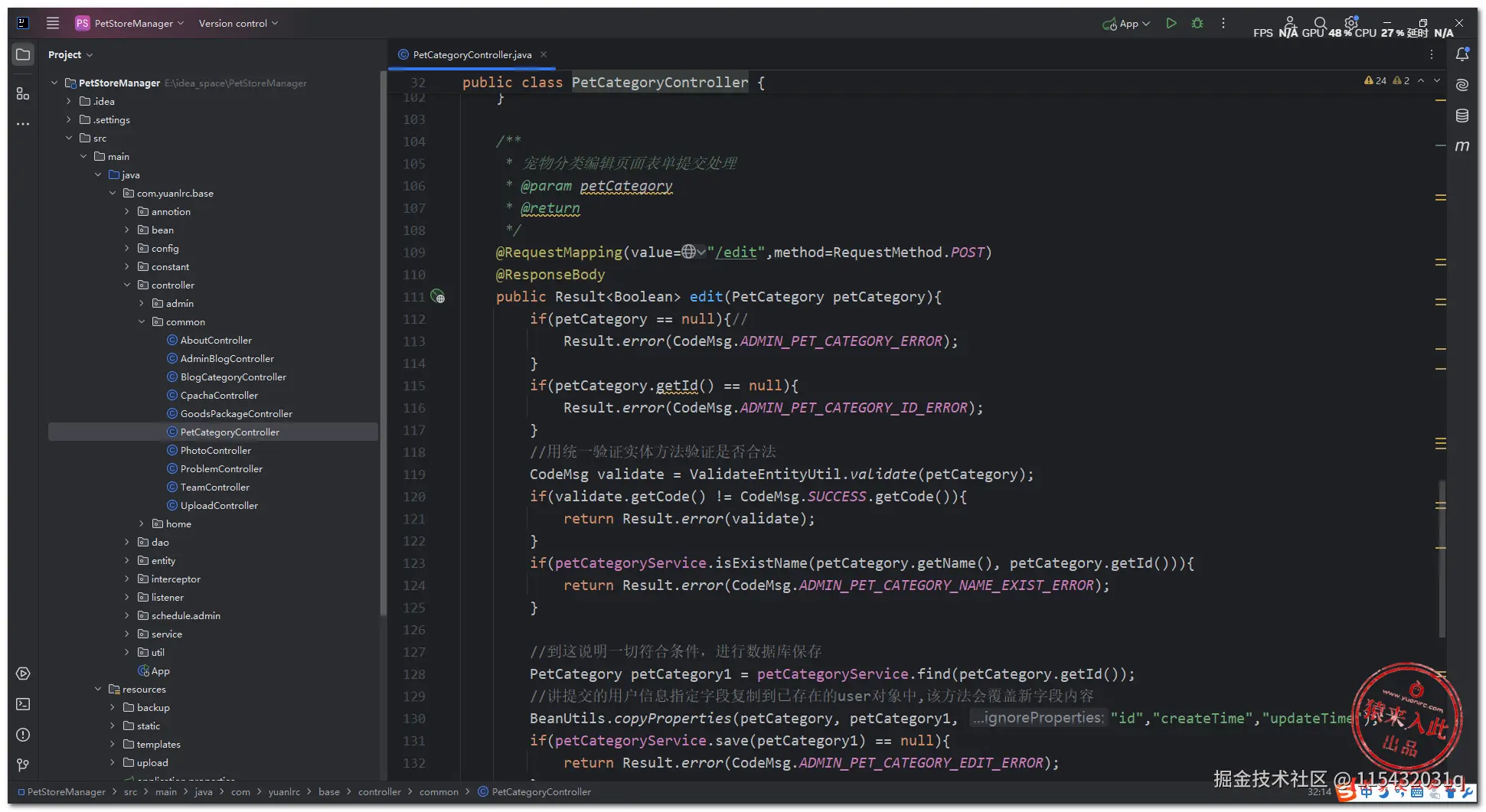Open more run actions menu
The image size is (1486, 812).
coord(1223,23)
